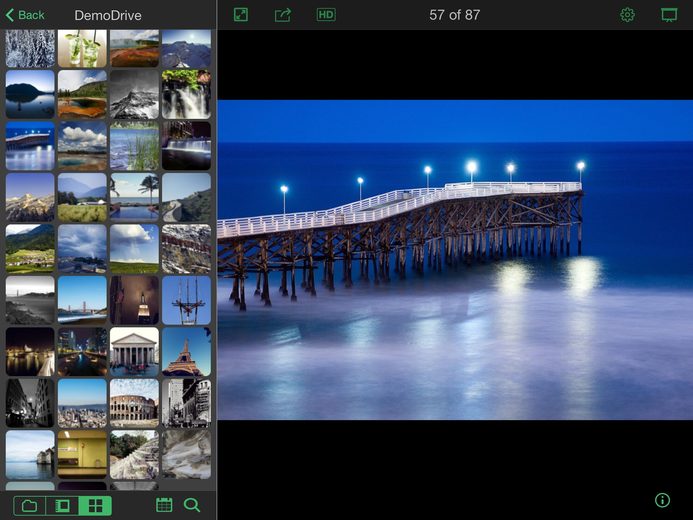Tap the DemoDrive title

point(108,15)
